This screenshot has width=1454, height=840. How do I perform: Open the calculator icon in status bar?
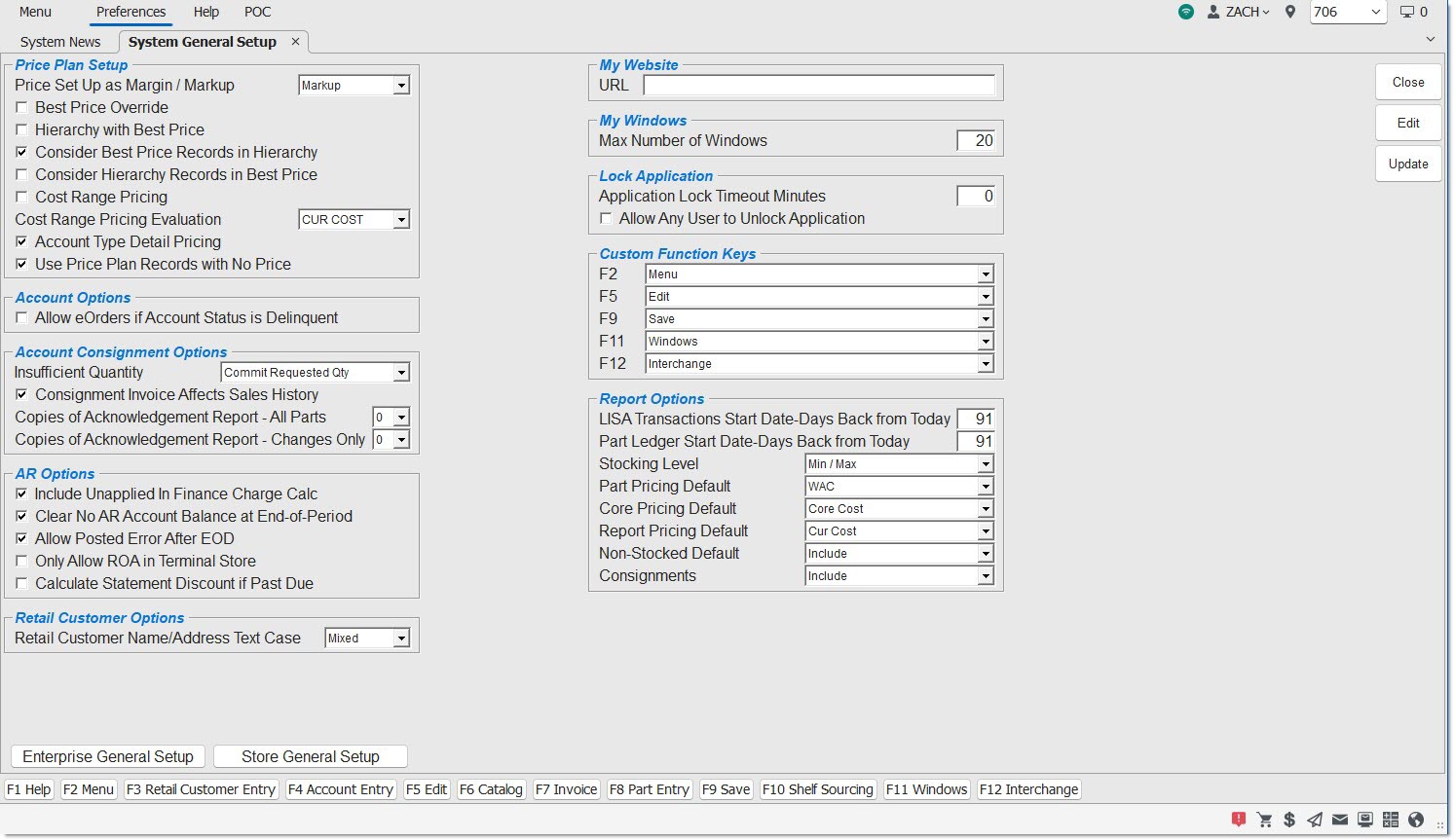[x=1391, y=820]
